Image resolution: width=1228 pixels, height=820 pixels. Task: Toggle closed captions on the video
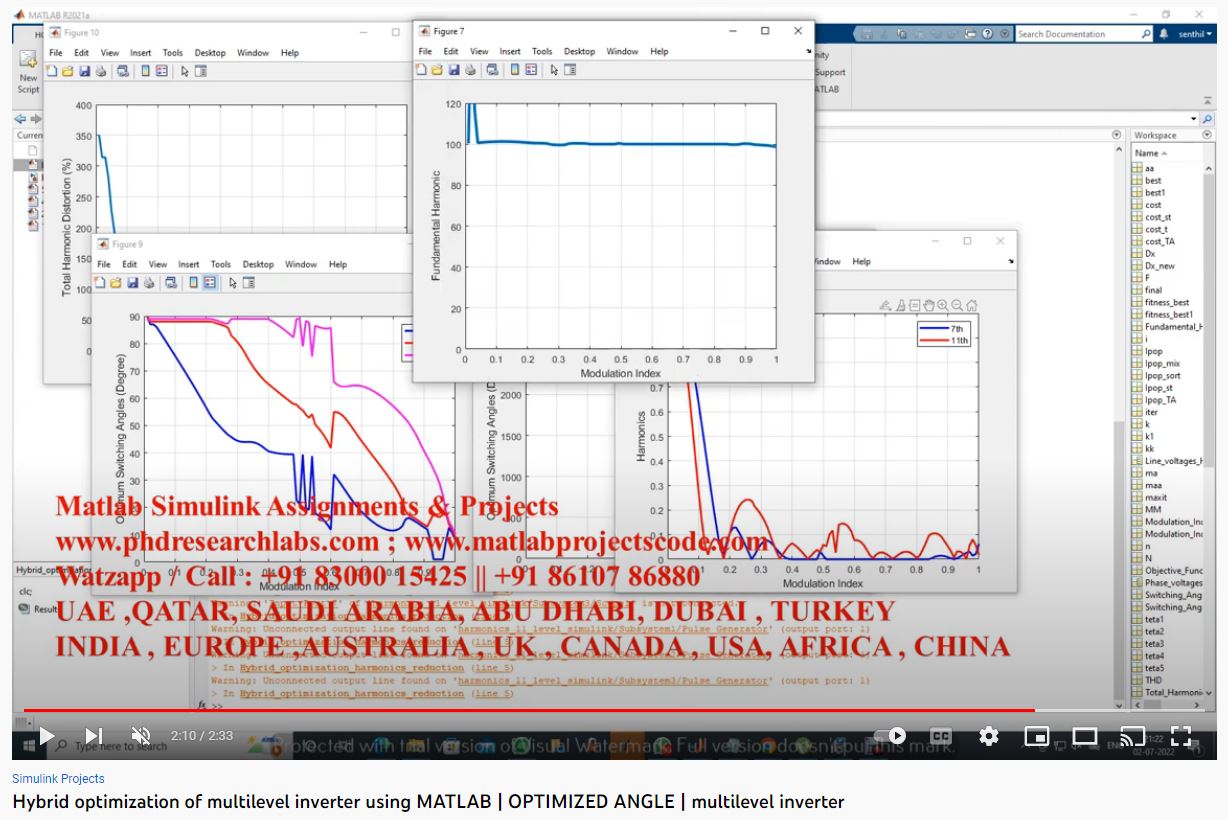(x=940, y=736)
